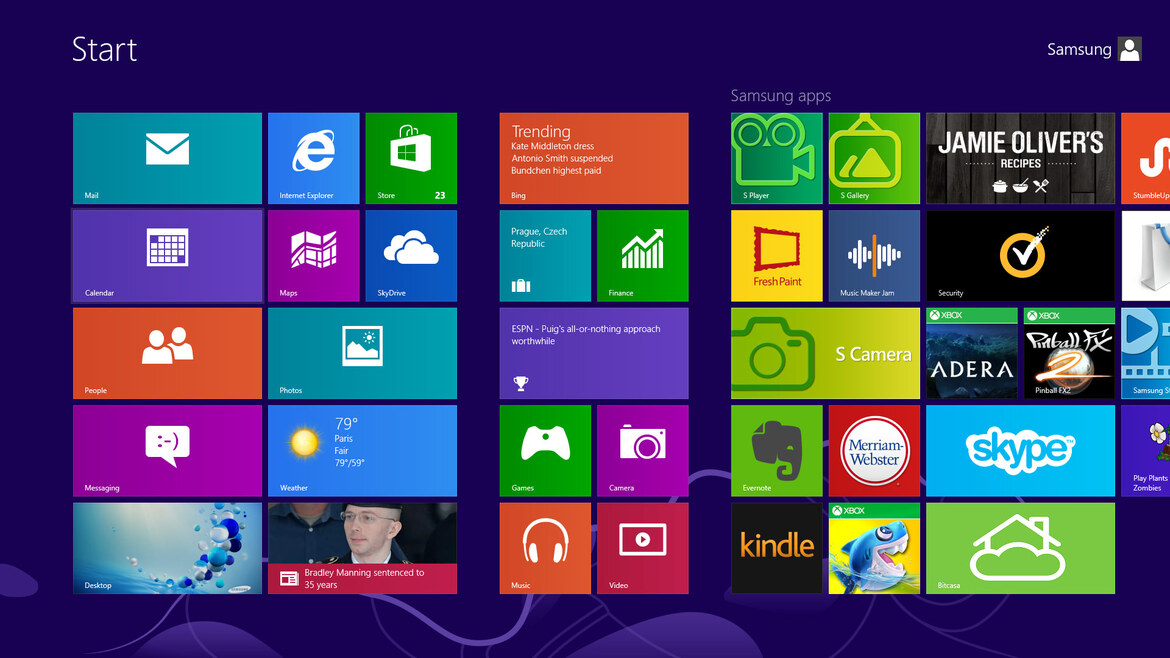Open Jamie Oliver's Recipes tile
The image size is (1170, 658).
tap(1020, 158)
